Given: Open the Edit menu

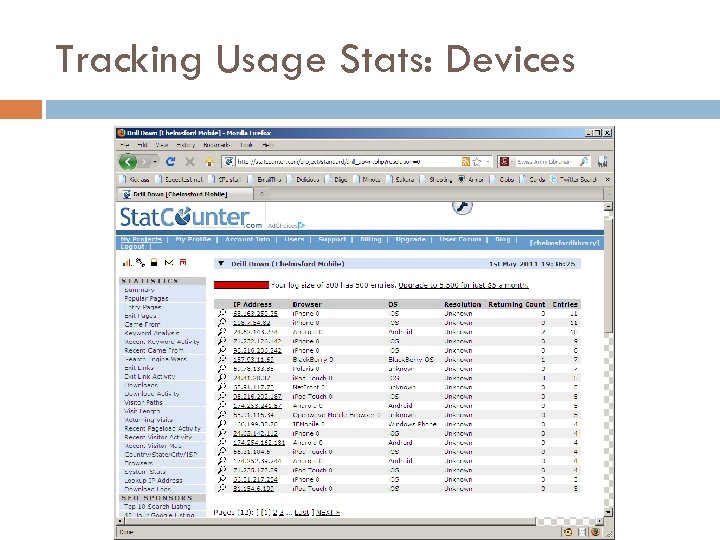Looking at the screenshot, I should 142,145.
